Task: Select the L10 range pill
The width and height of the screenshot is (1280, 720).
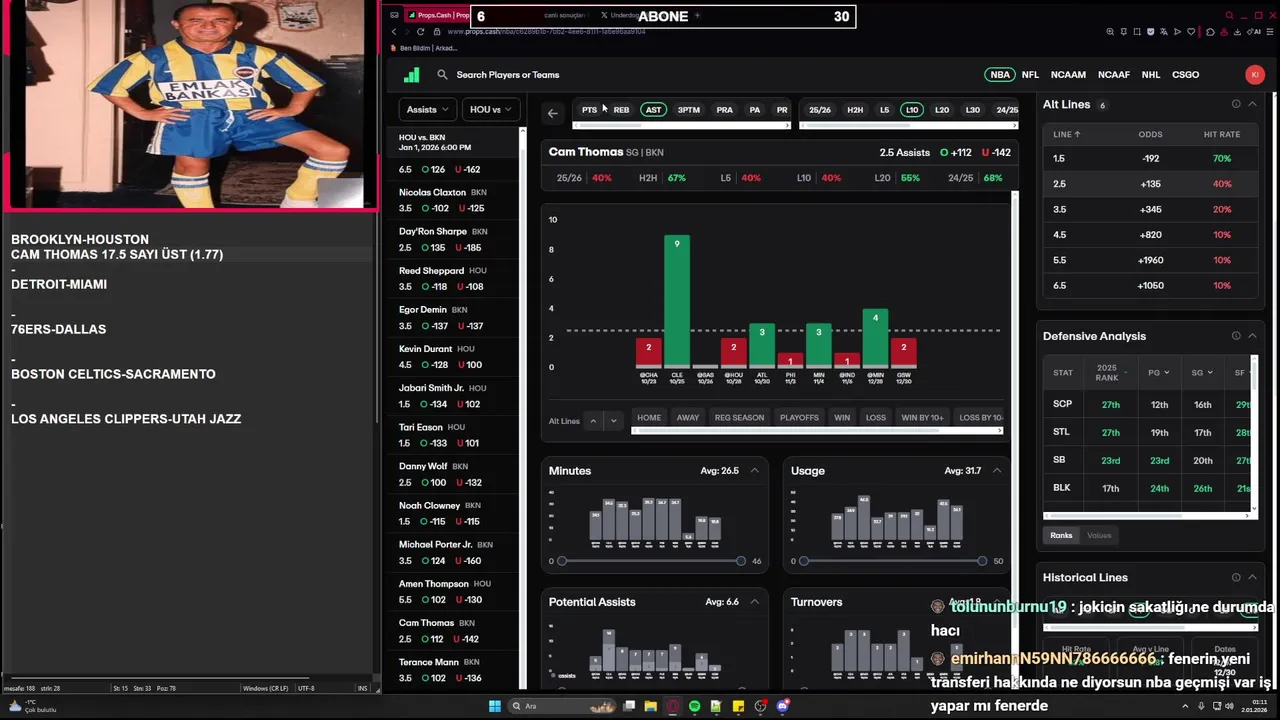Action: pos(911,110)
